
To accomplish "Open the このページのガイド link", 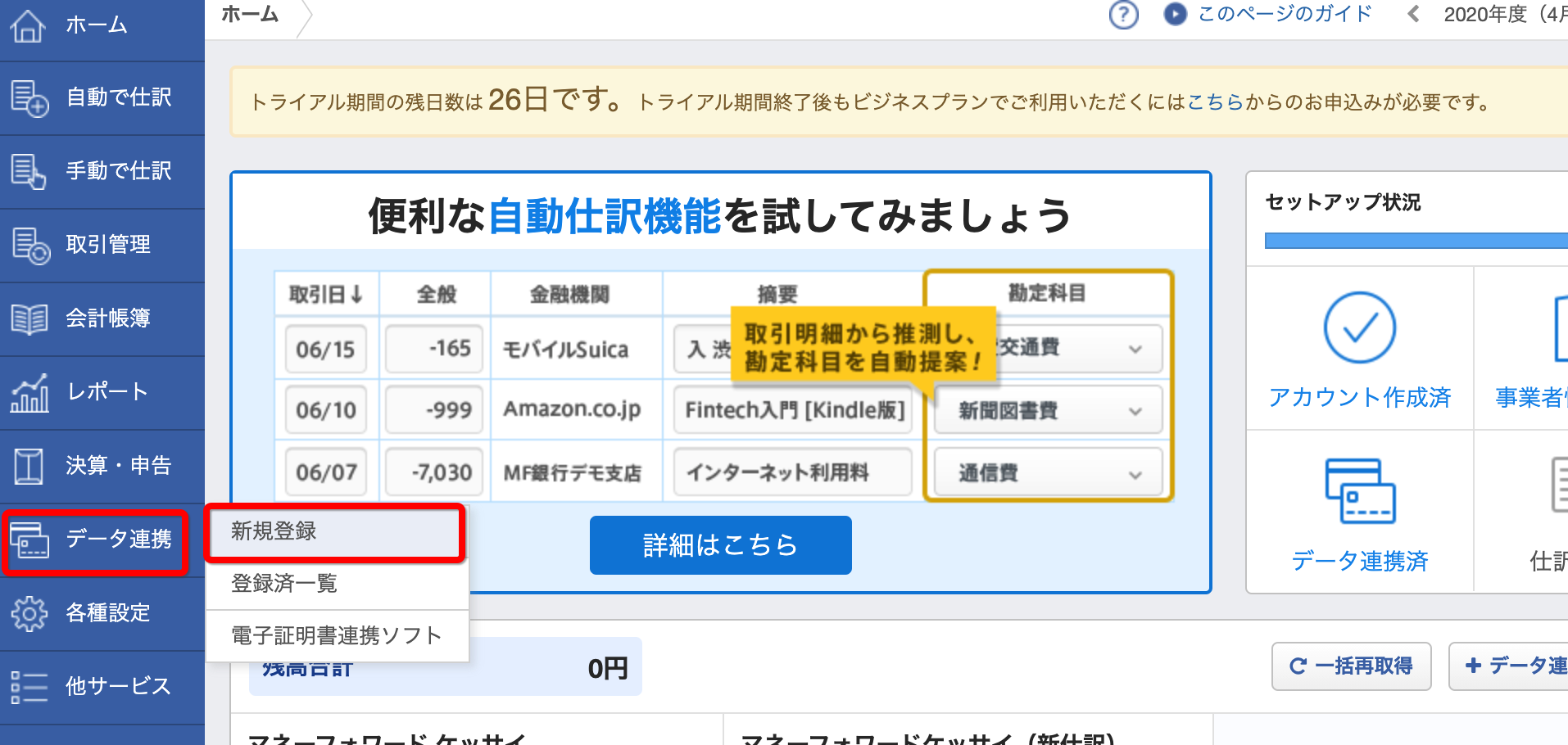I will tap(1285, 14).
